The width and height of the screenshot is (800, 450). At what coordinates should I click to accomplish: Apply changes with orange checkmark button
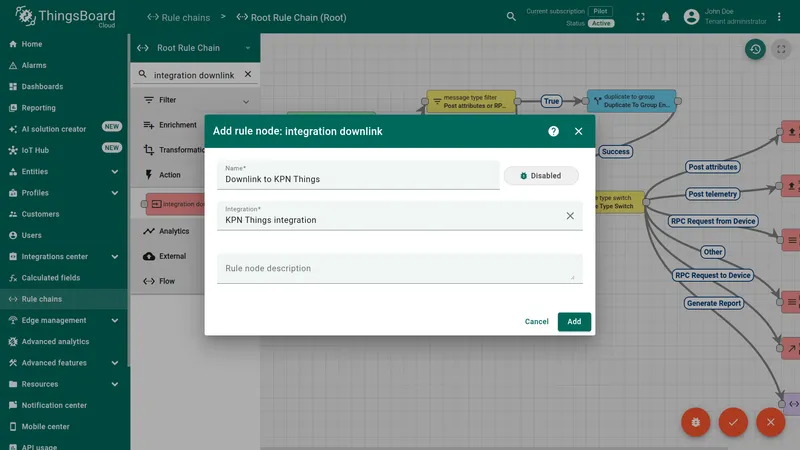tap(733, 422)
